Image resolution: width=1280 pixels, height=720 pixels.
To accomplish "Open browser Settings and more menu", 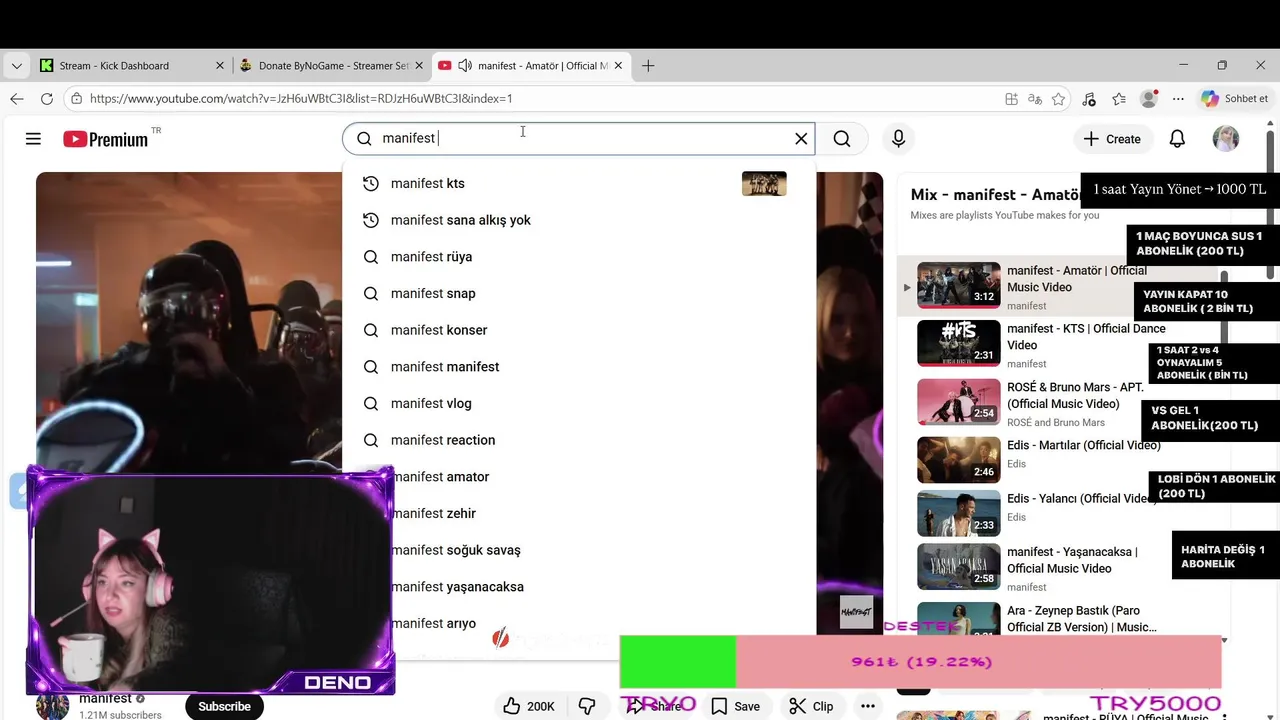I will (x=1178, y=99).
